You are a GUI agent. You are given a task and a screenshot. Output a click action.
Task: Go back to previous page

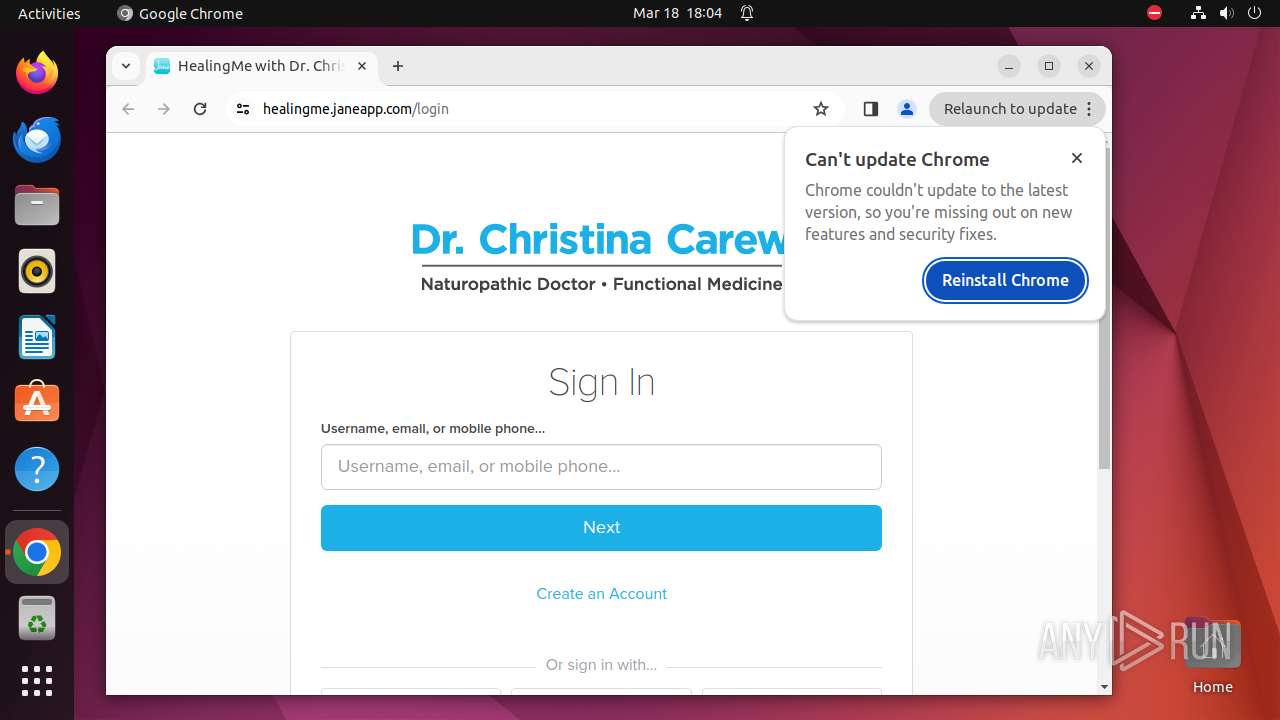(128, 109)
